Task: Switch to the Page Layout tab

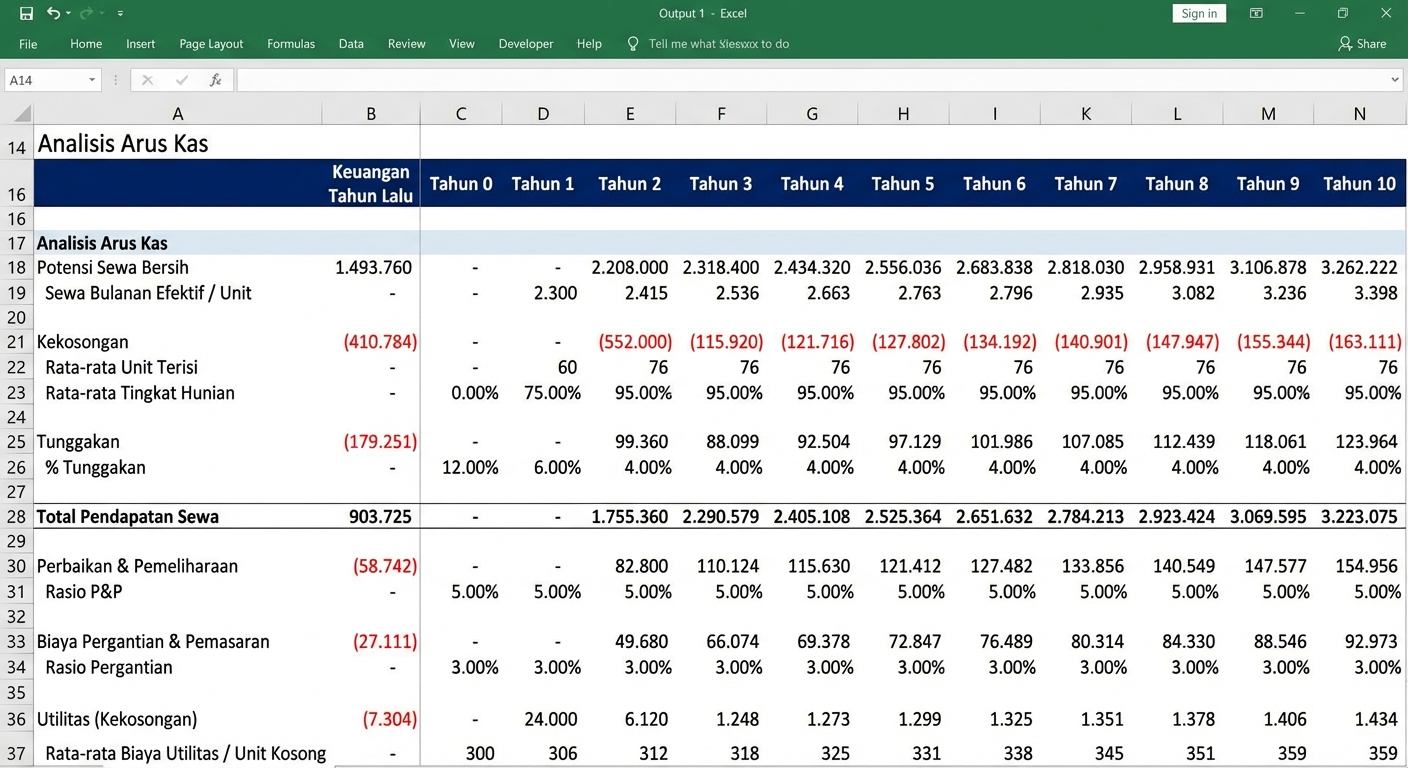Action: click(211, 44)
